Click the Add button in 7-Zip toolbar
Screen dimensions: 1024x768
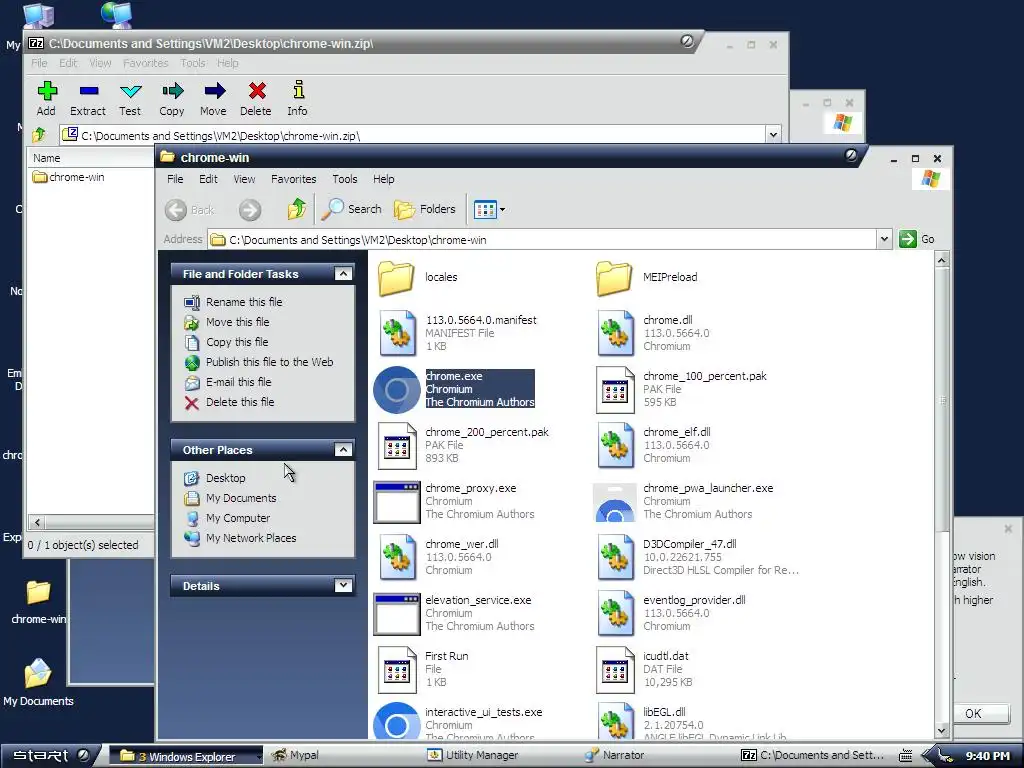(46, 99)
